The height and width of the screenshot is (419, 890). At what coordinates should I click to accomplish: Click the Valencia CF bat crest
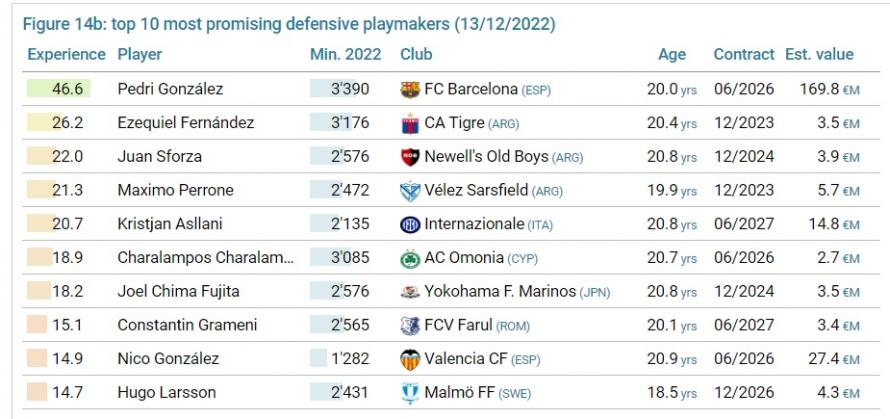click(410, 359)
